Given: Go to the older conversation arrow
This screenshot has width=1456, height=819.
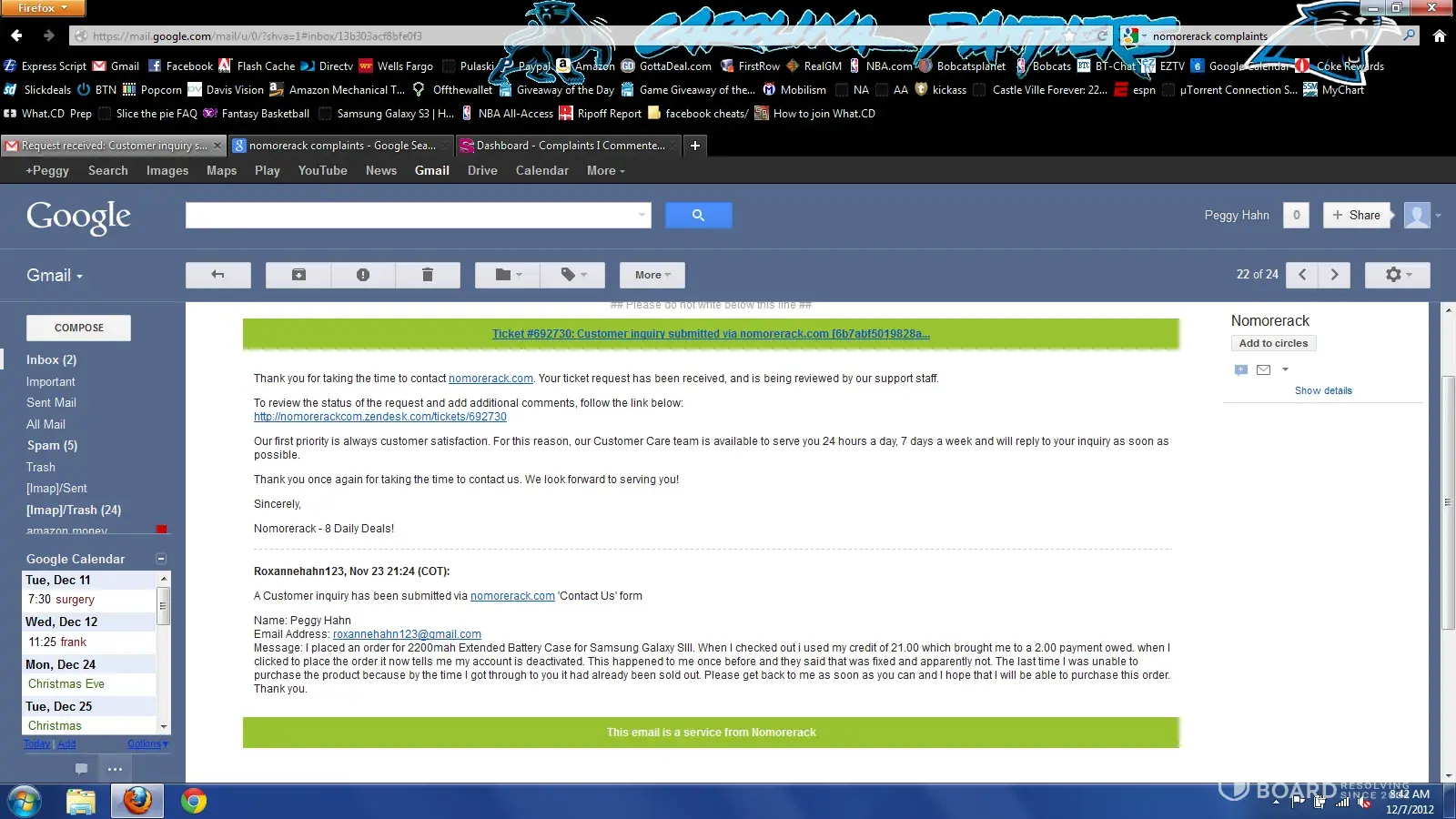Looking at the screenshot, I should point(1334,275).
